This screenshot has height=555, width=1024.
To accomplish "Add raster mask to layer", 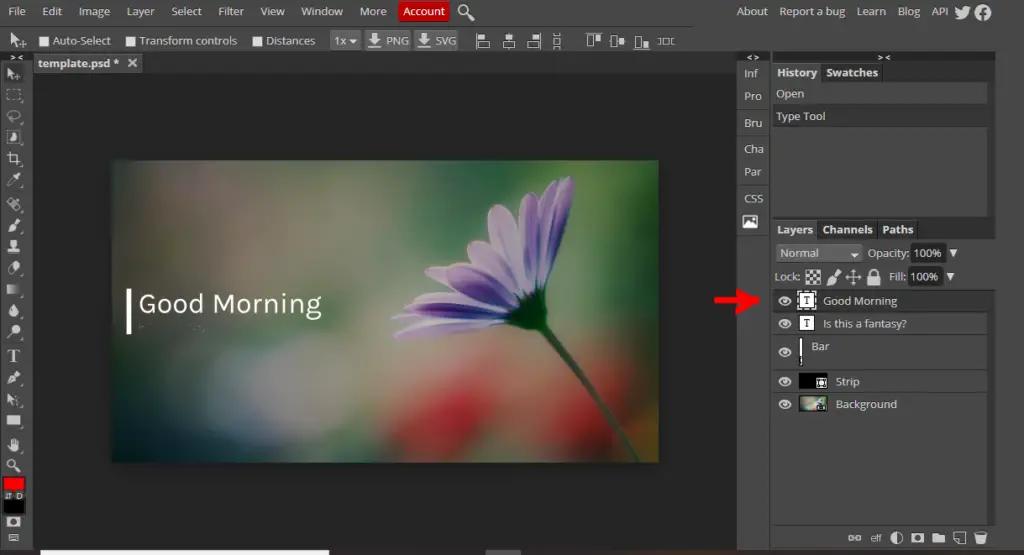I will point(918,537).
